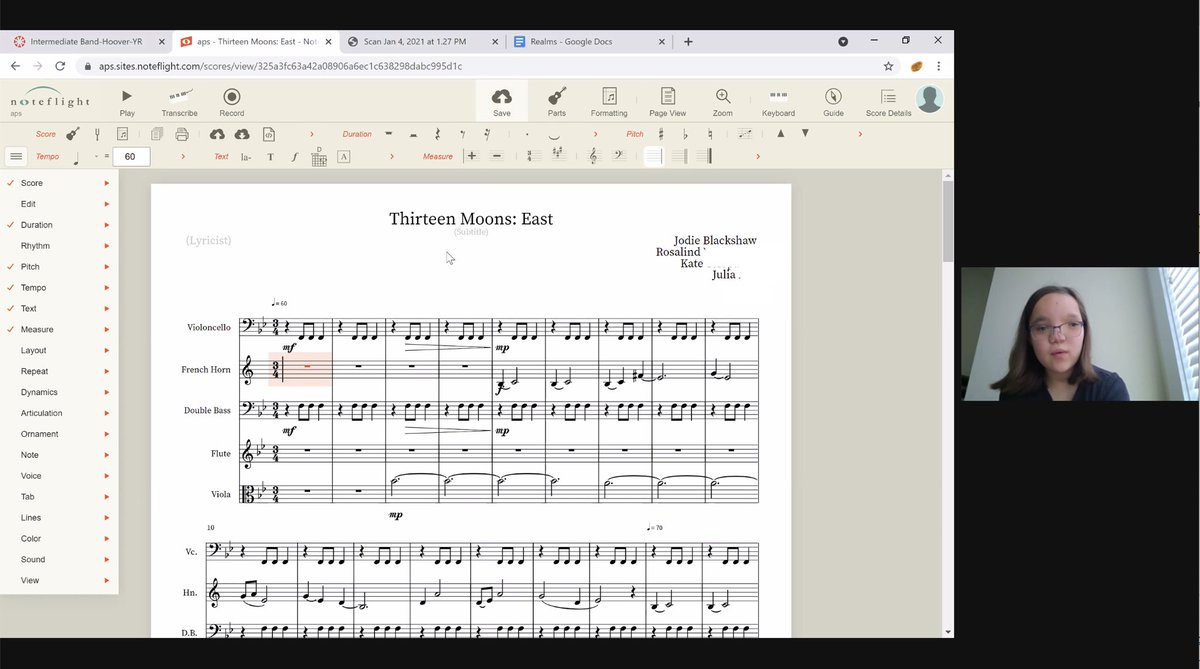The image size is (1200, 669).
Task: Open the user profile avatar
Action: pyautogui.click(x=930, y=99)
